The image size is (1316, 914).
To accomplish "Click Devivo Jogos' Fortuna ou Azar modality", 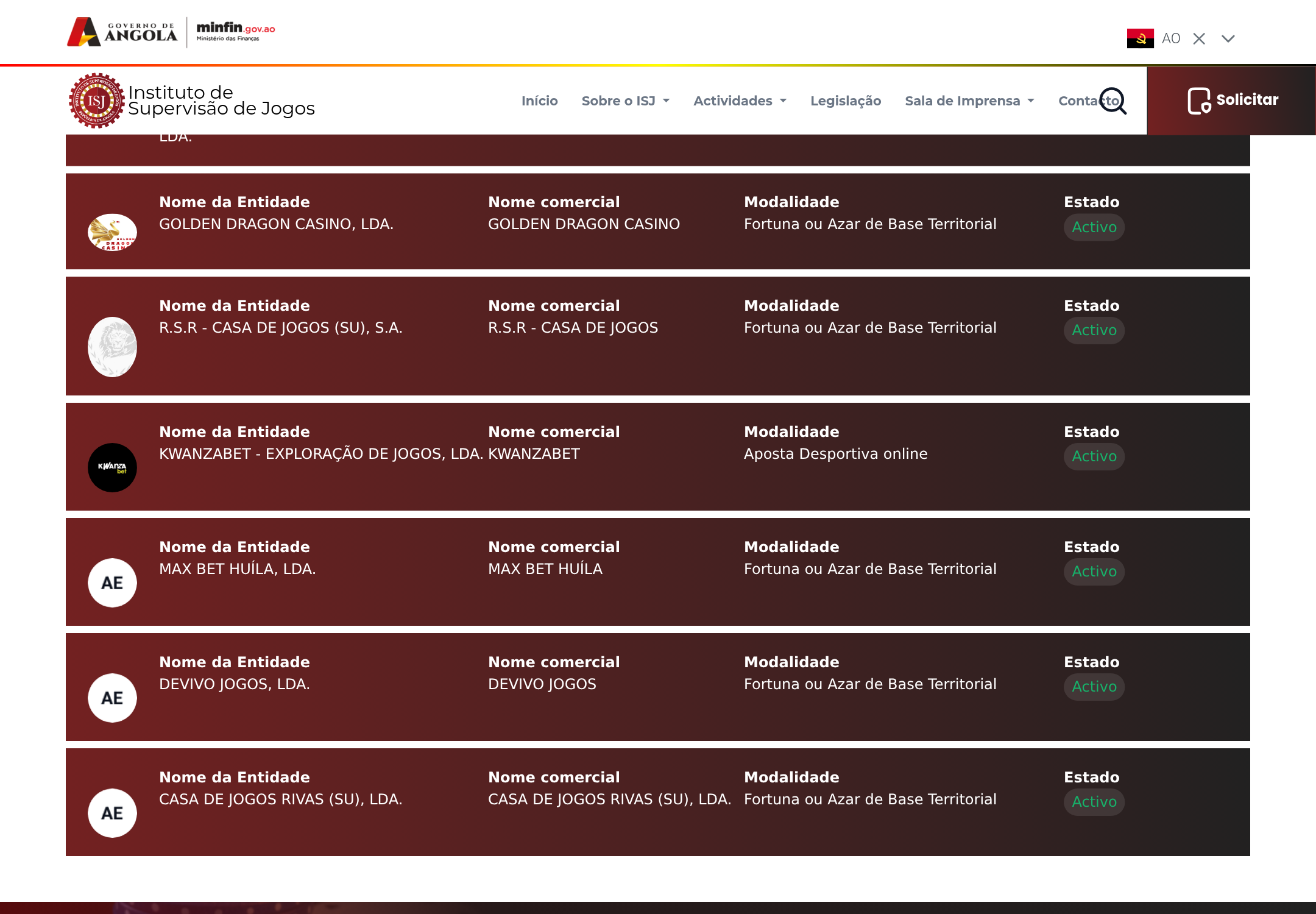I will click(870, 684).
